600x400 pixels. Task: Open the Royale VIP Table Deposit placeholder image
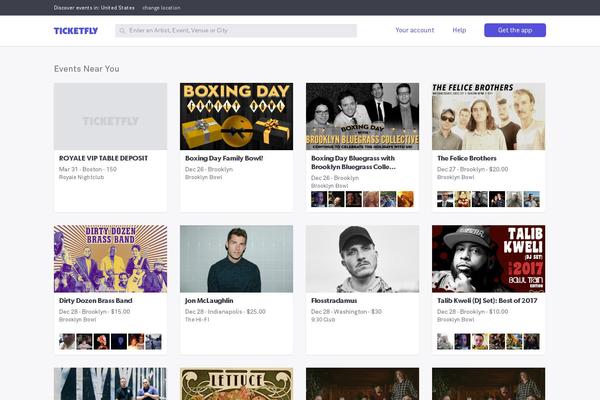[x=111, y=116]
